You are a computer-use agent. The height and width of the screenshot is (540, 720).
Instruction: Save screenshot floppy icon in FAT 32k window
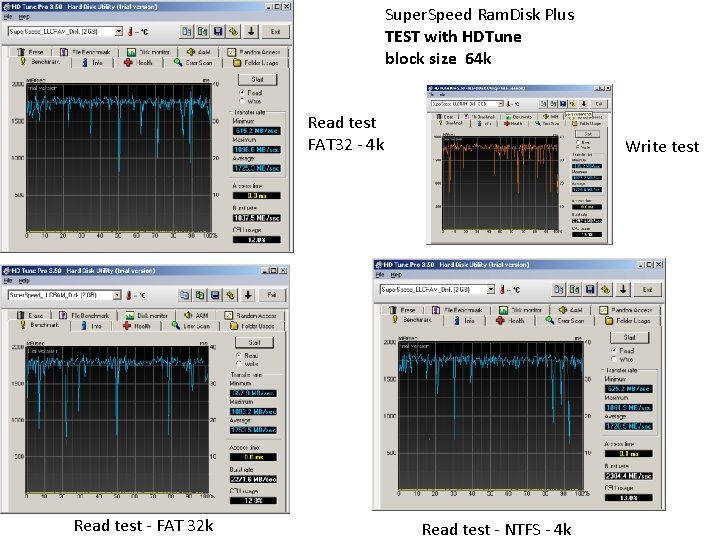[x=215, y=295]
